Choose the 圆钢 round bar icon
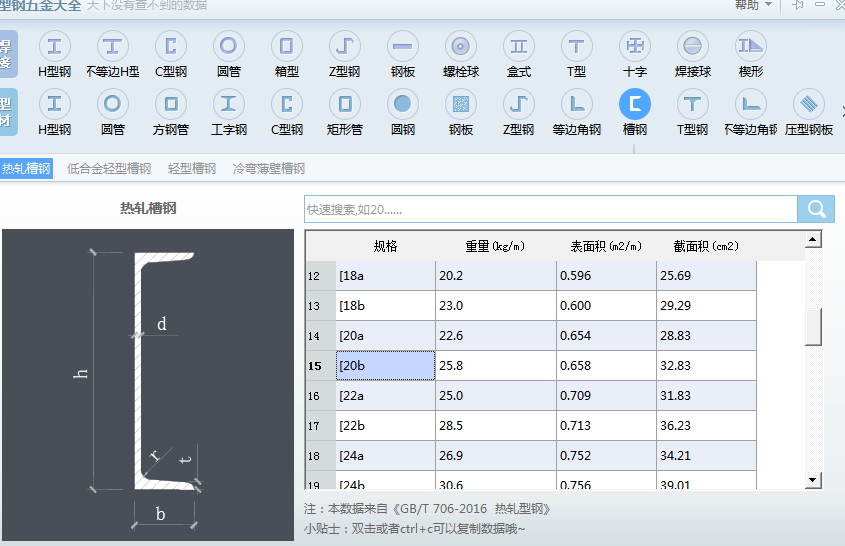Image resolution: width=845 pixels, height=546 pixels. 403,104
